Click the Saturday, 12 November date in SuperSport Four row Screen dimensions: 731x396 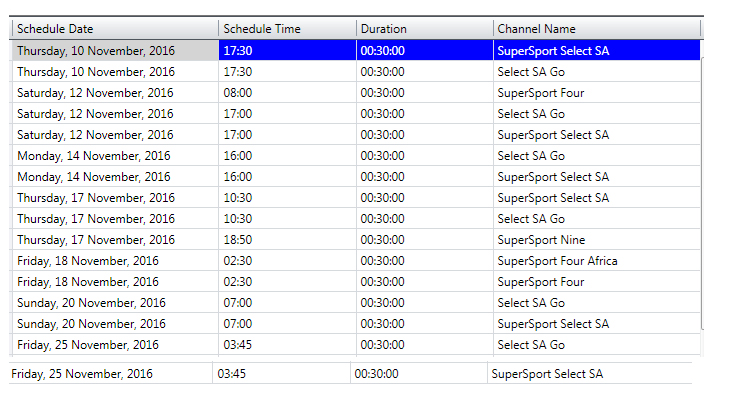pos(115,93)
